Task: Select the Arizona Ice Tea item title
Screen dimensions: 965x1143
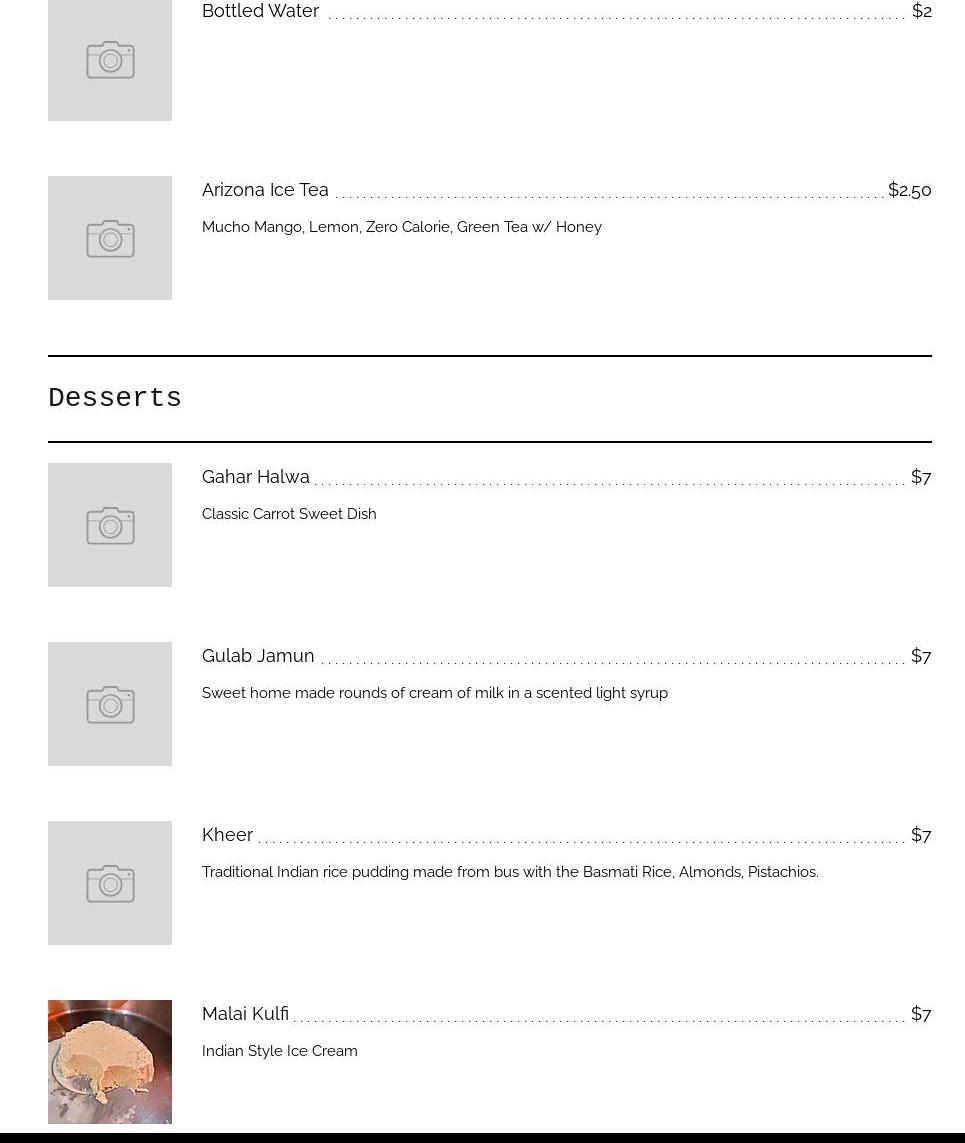Action: pyautogui.click(x=265, y=190)
